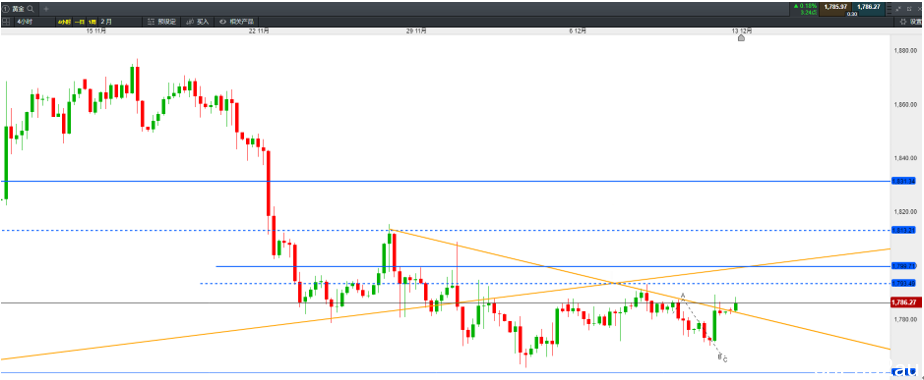Click the 22 11月 date axis label

coord(259,31)
